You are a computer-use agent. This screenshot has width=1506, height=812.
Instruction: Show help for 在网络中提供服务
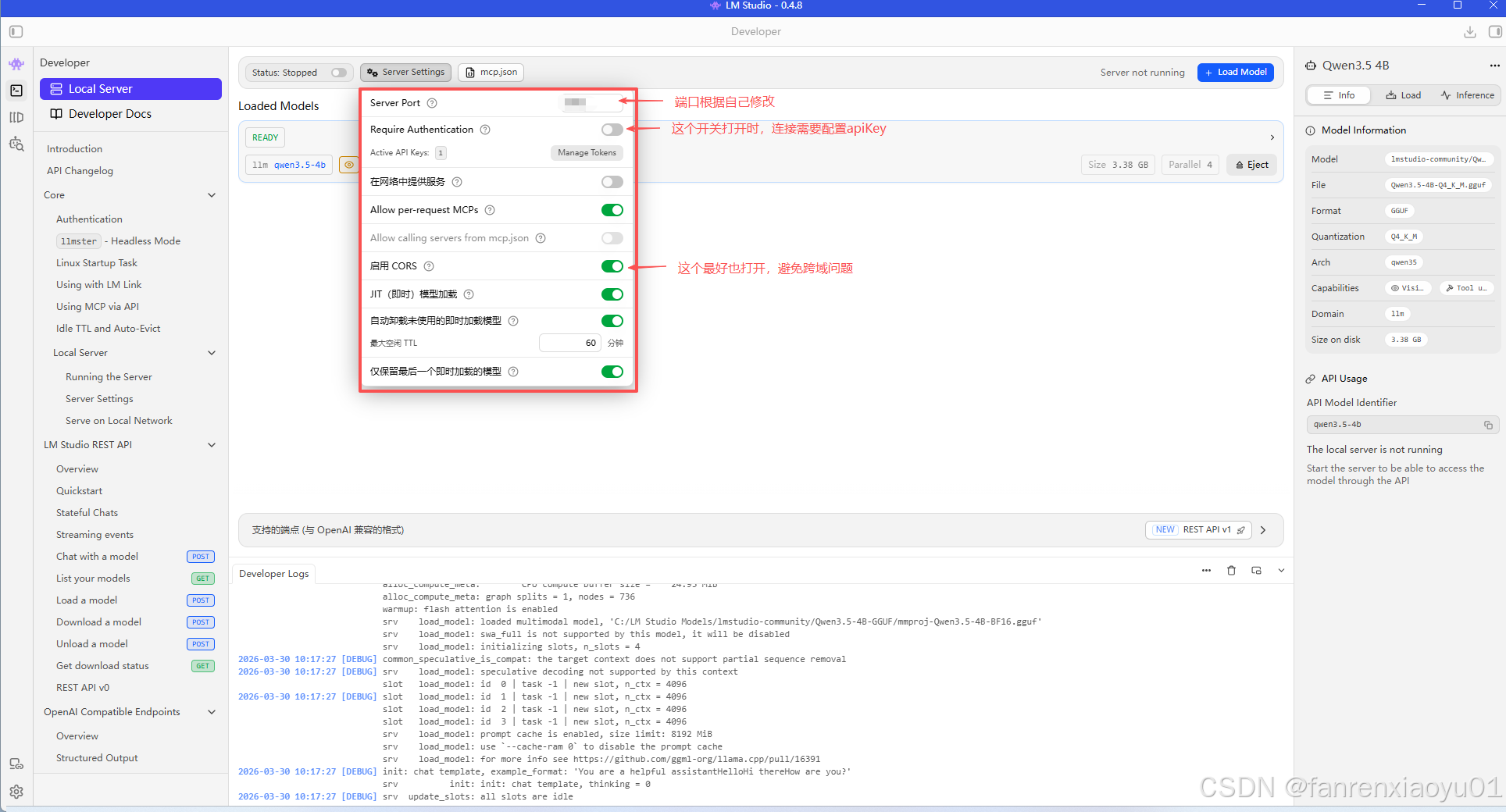click(x=457, y=182)
